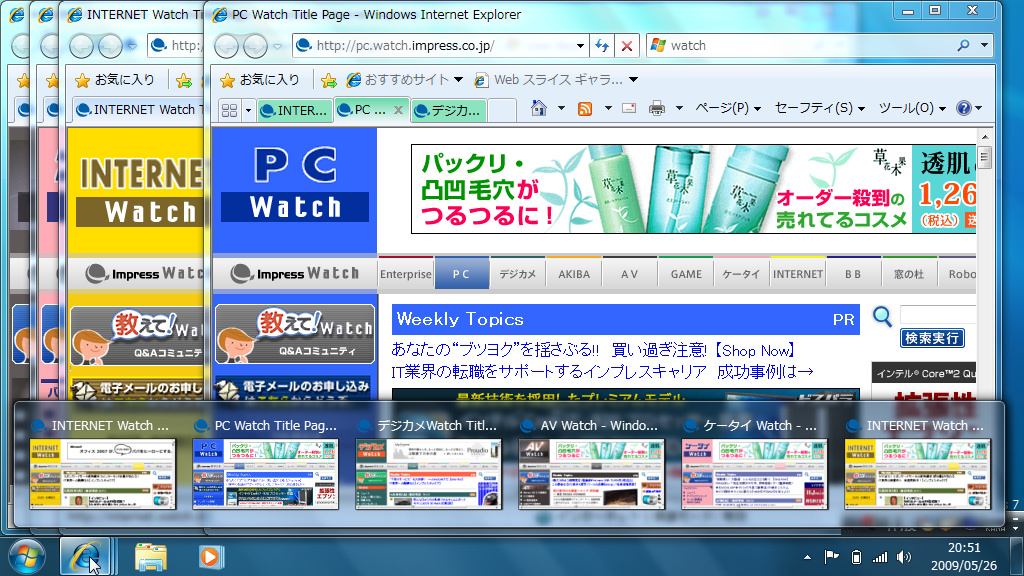Open the feeds button dropdown arrow

coord(608,108)
